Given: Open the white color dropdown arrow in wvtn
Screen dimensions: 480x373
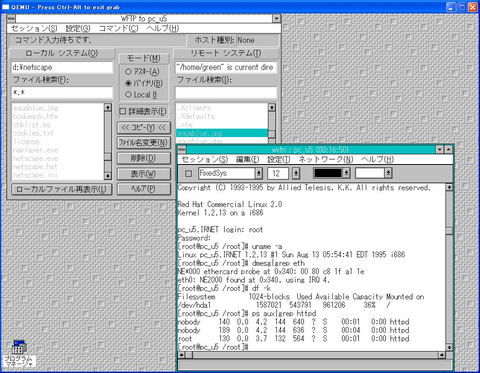Looking at the screenshot, I should click(388, 173).
